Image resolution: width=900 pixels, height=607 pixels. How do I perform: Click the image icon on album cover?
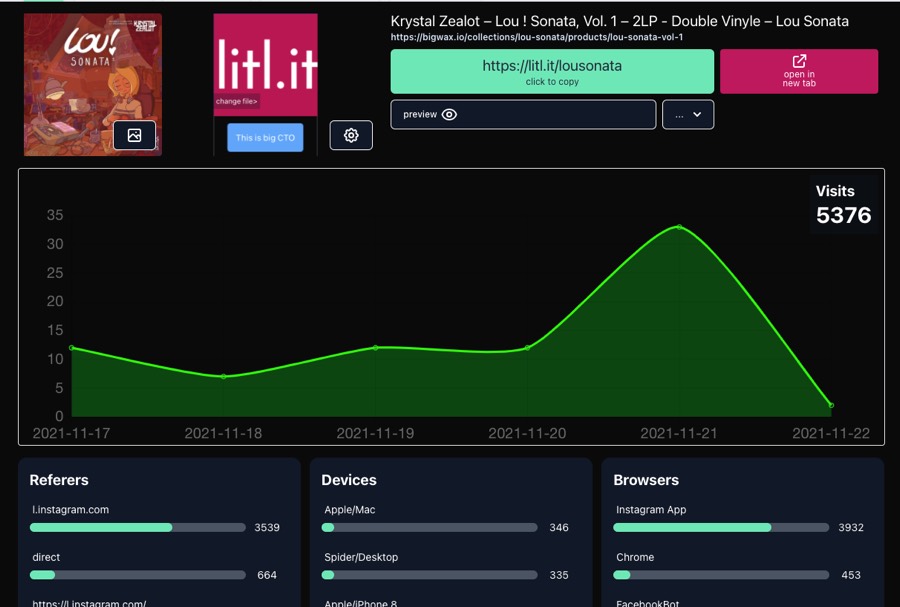point(134,135)
